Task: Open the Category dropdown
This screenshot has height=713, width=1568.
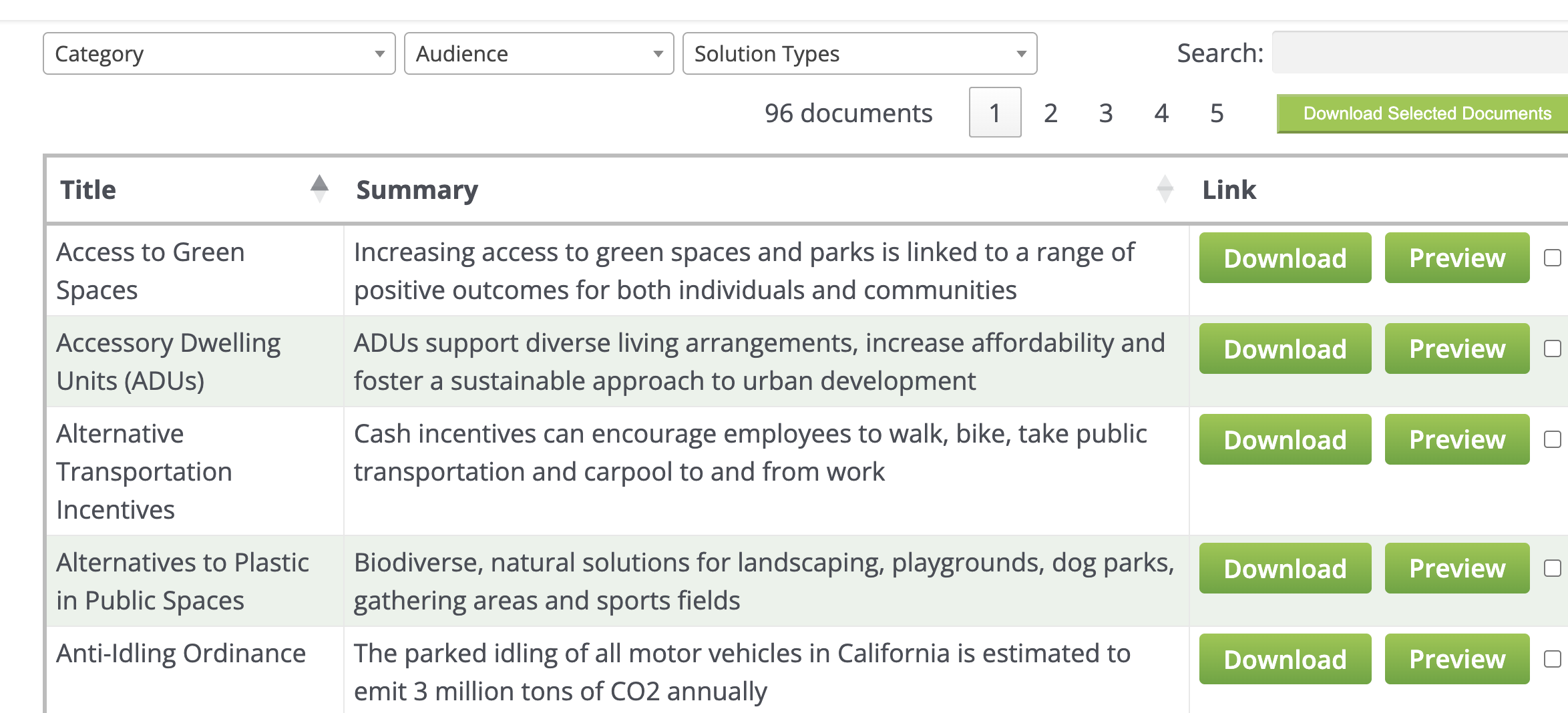Action: coord(219,53)
